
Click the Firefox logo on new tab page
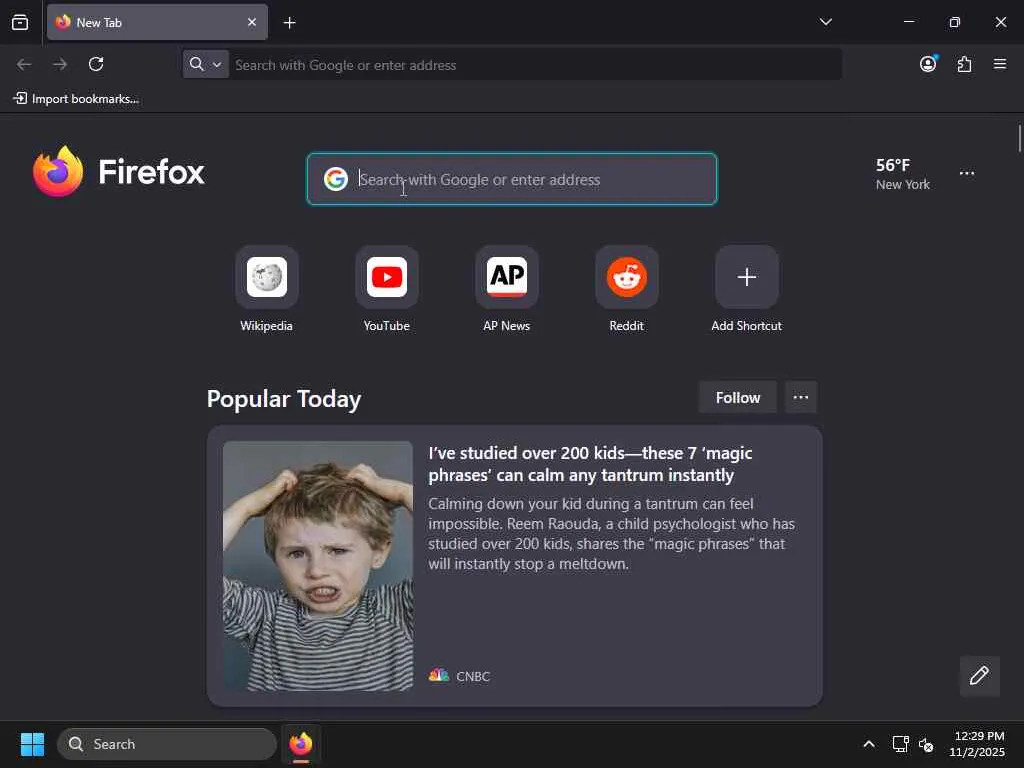click(118, 171)
